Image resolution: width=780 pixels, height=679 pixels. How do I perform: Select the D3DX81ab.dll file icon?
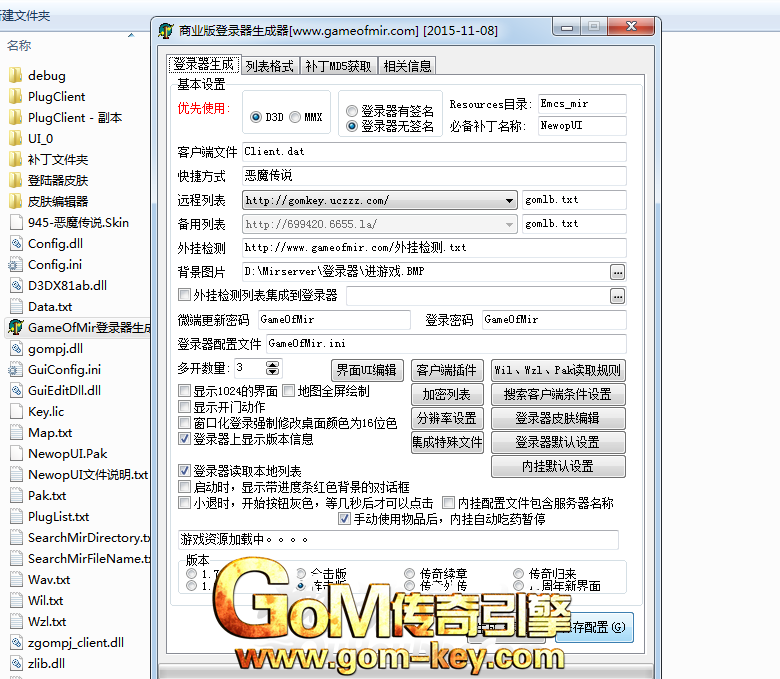[16, 285]
